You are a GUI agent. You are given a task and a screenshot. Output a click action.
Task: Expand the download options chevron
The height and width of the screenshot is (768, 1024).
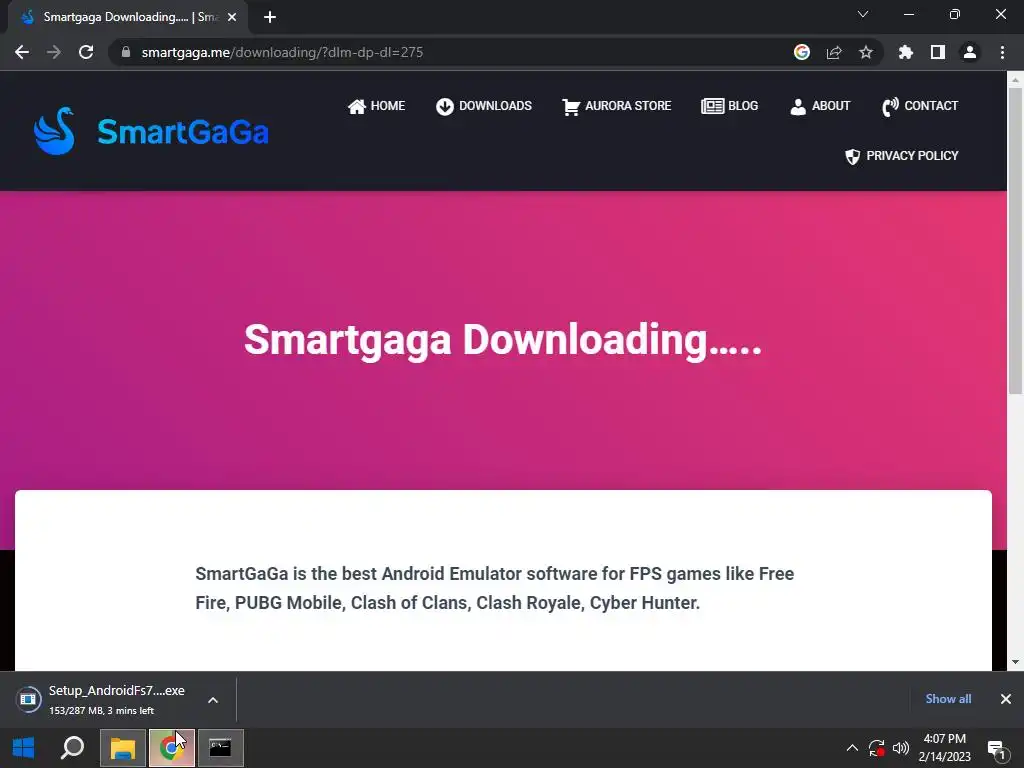(213, 699)
